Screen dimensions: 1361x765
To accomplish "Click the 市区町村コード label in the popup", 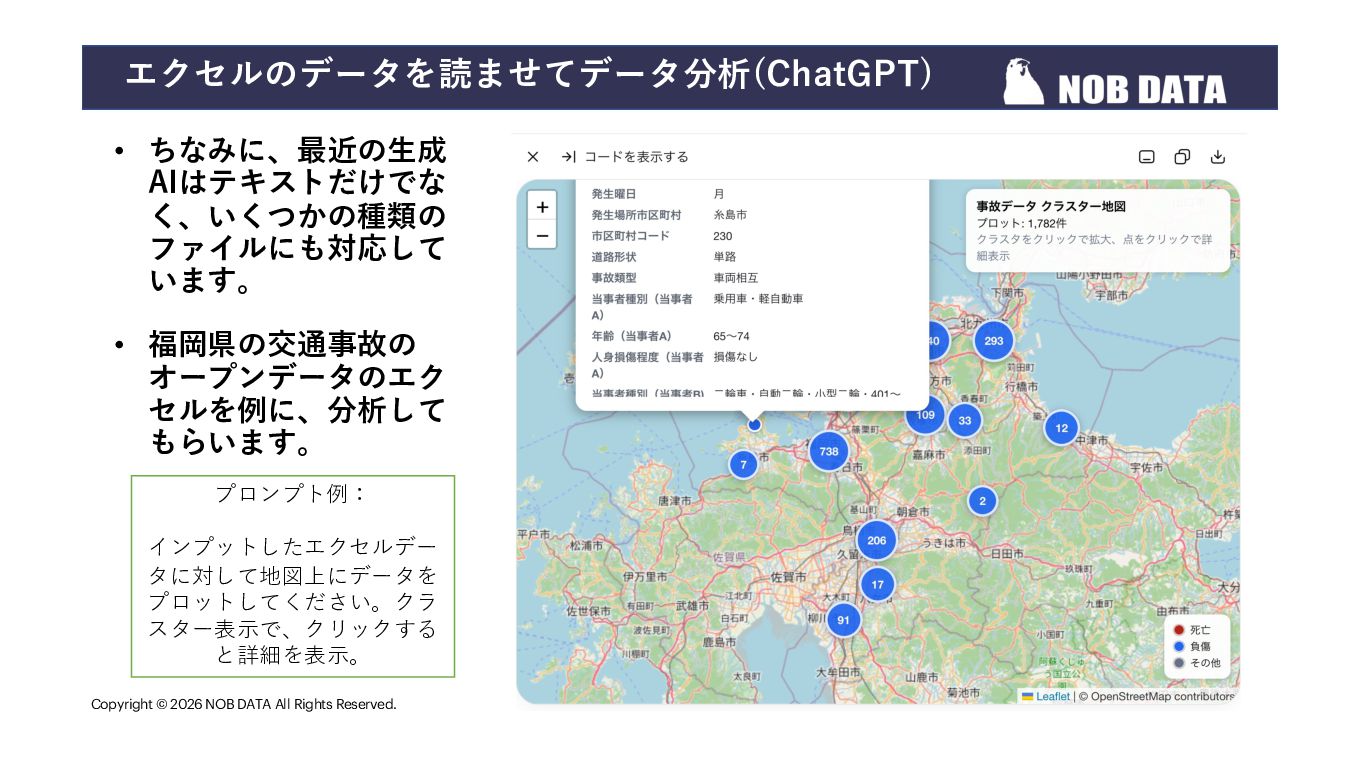I will point(631,236).
